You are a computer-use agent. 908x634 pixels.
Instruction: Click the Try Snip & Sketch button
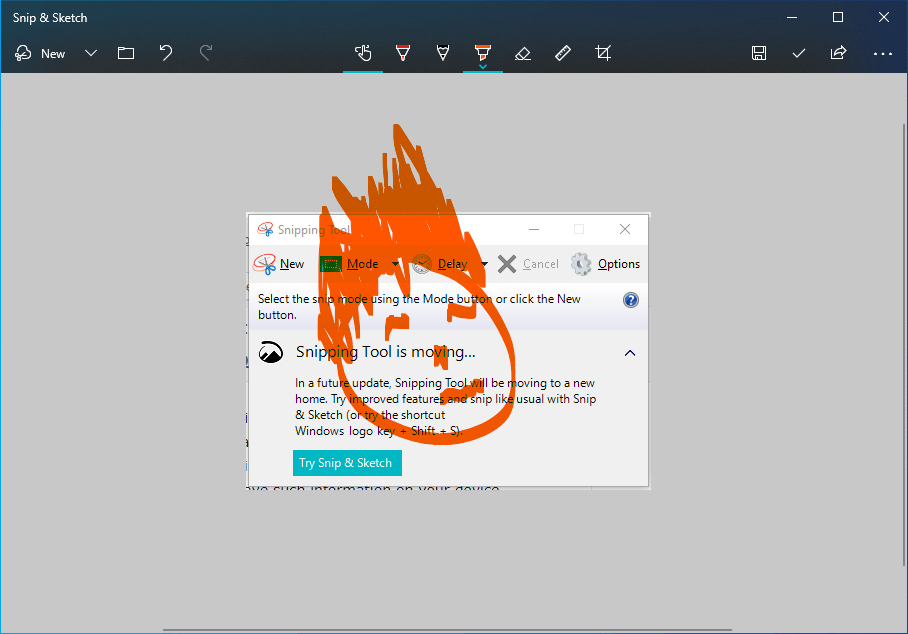tap(347, 463)
